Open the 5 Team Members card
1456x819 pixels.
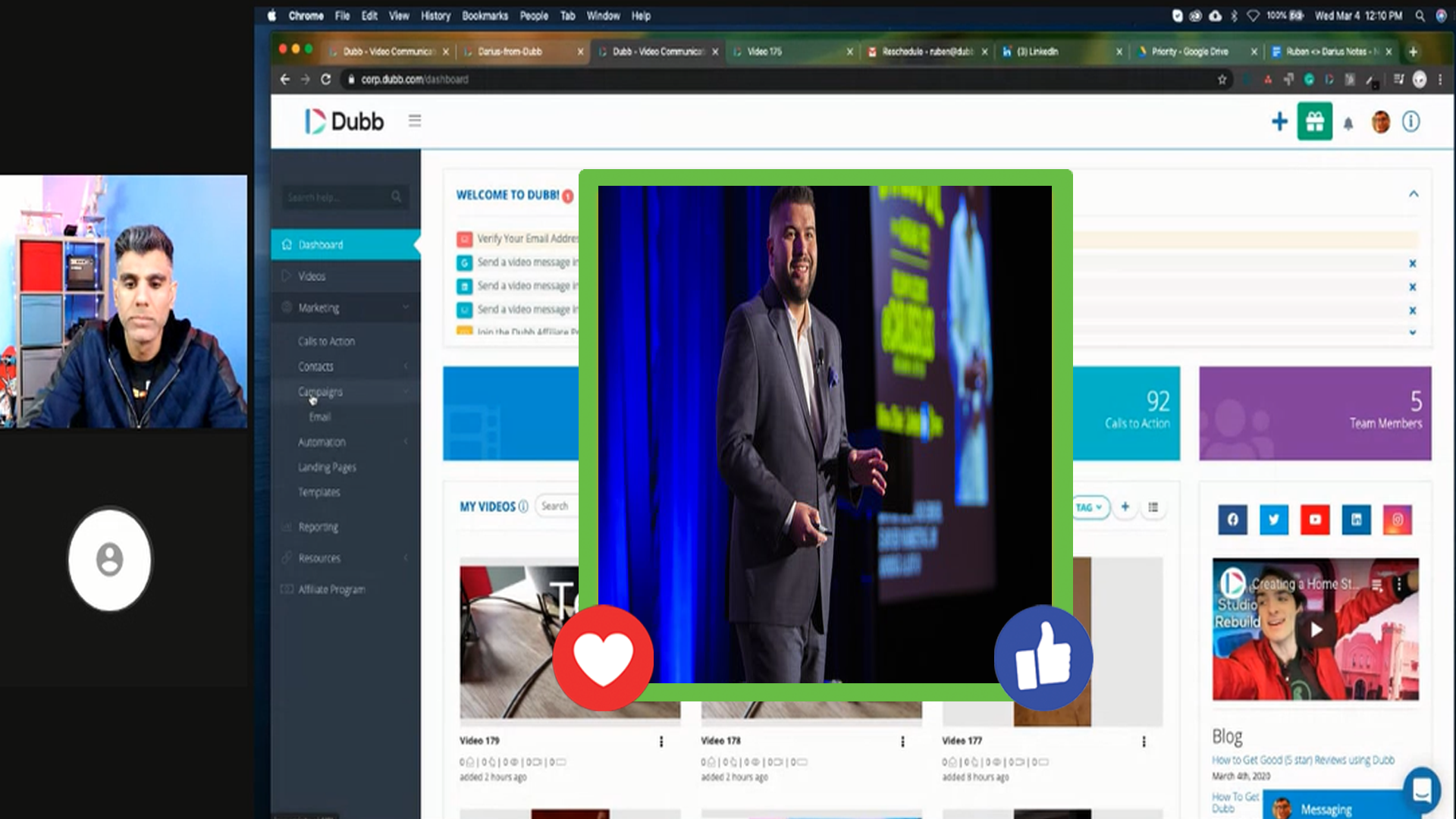pos(1315,413)
